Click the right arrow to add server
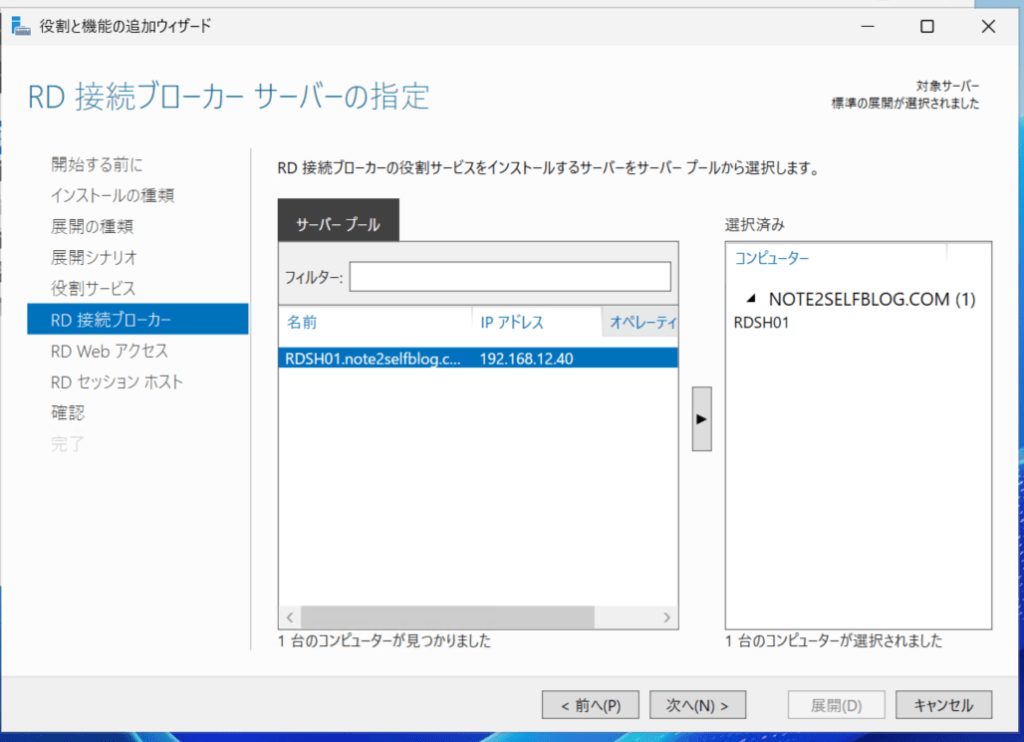 click(701, 418)
